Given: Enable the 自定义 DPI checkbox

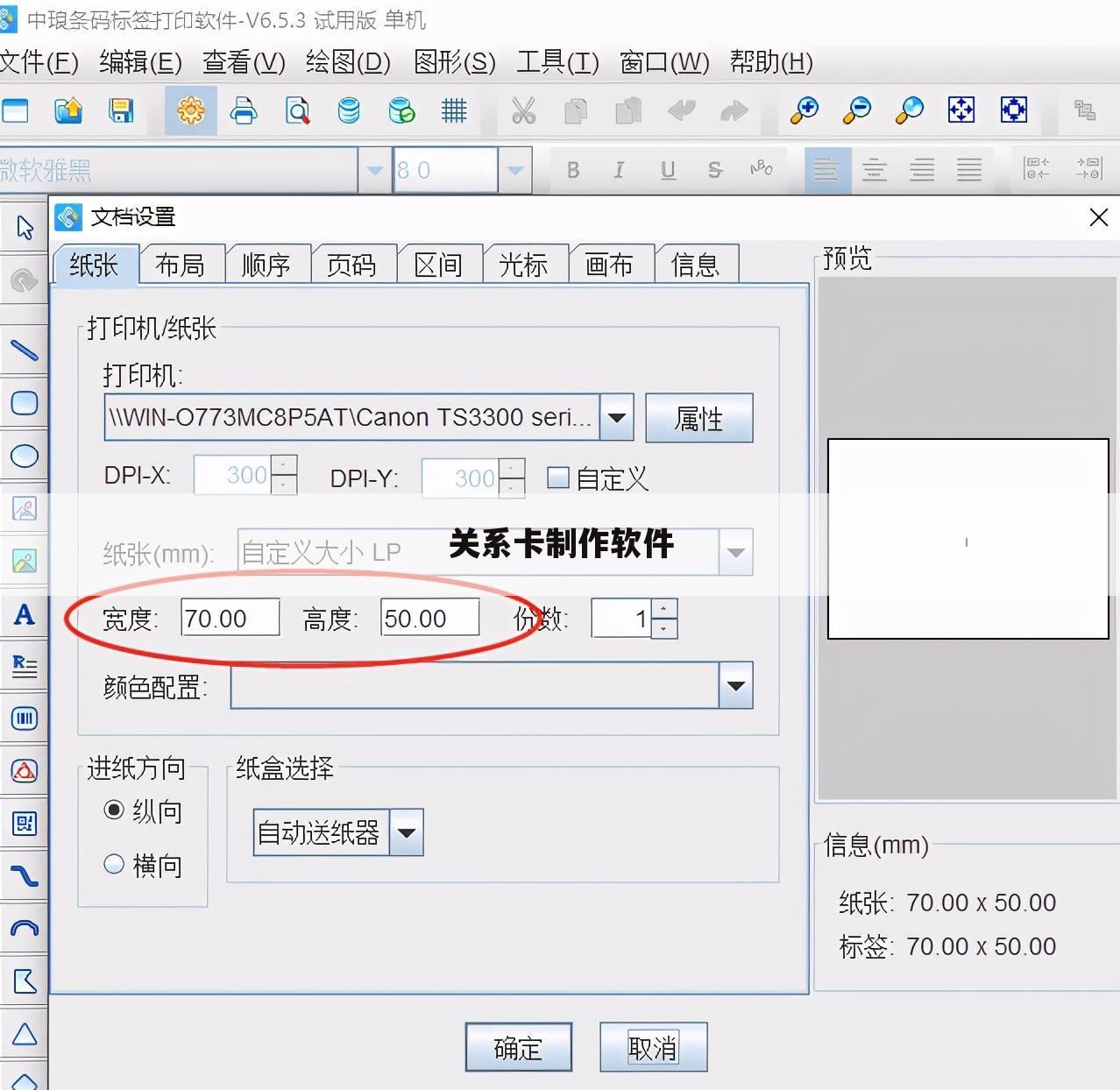Looking at the screenshot, I should (557, 478).
